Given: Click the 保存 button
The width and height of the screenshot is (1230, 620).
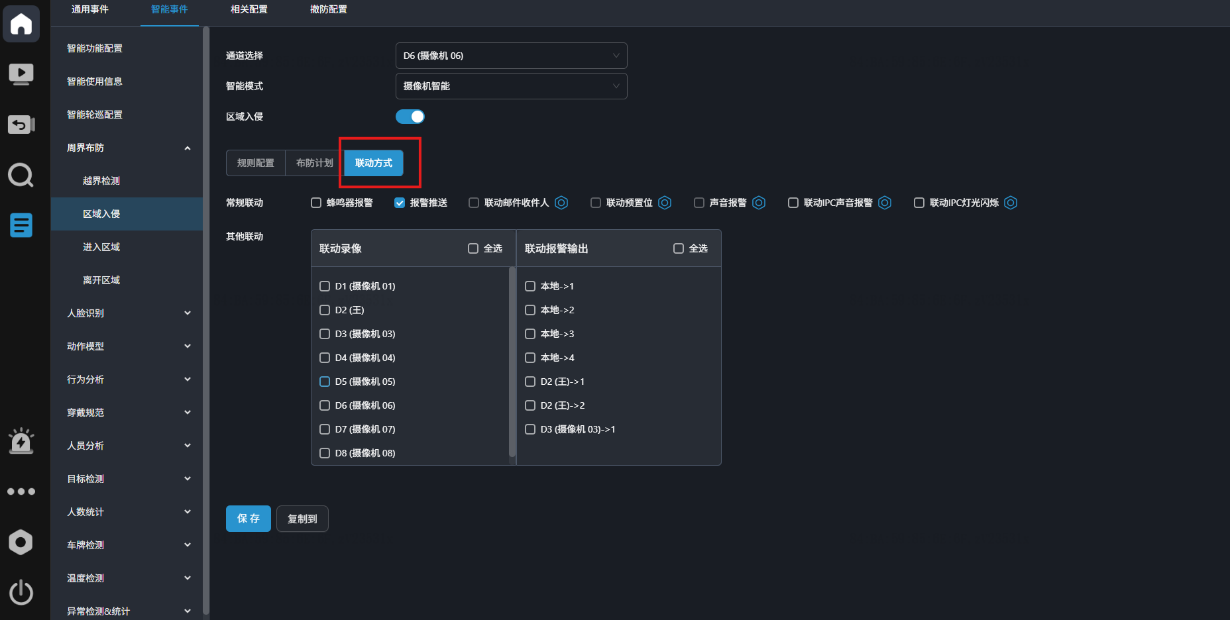Looking at the screenshot, I should point(248,519).
